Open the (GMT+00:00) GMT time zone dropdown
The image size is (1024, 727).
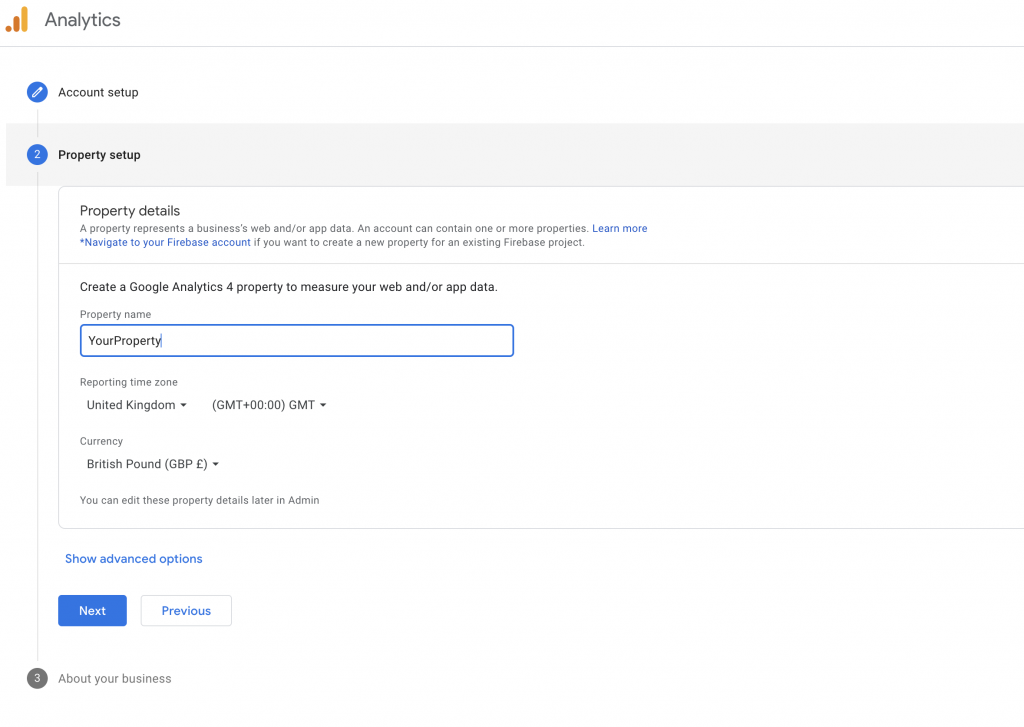click(263, 405)
